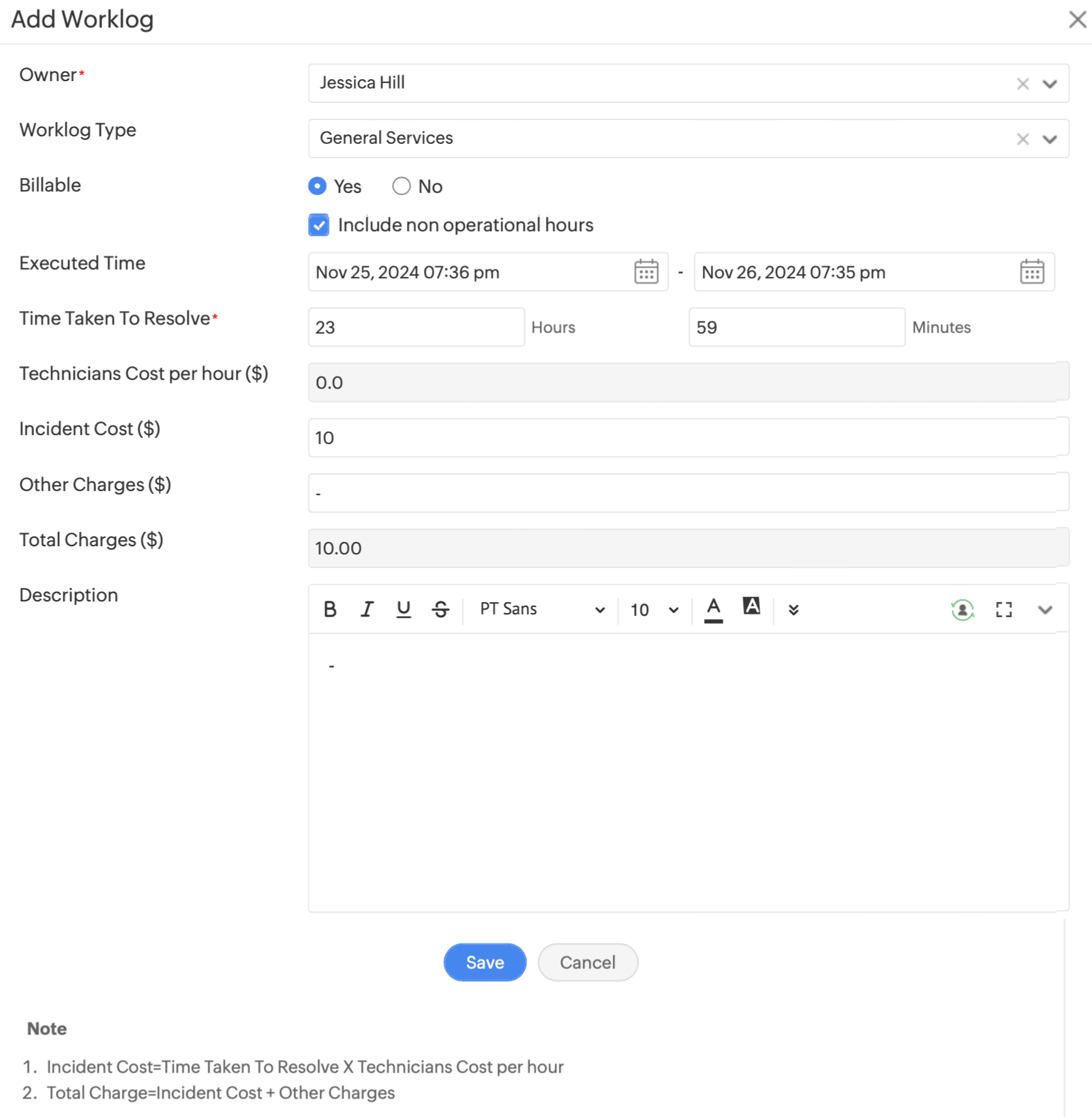Uncheck Include non operational hours
The image size is (1092, 1117).
pos(319,225)
